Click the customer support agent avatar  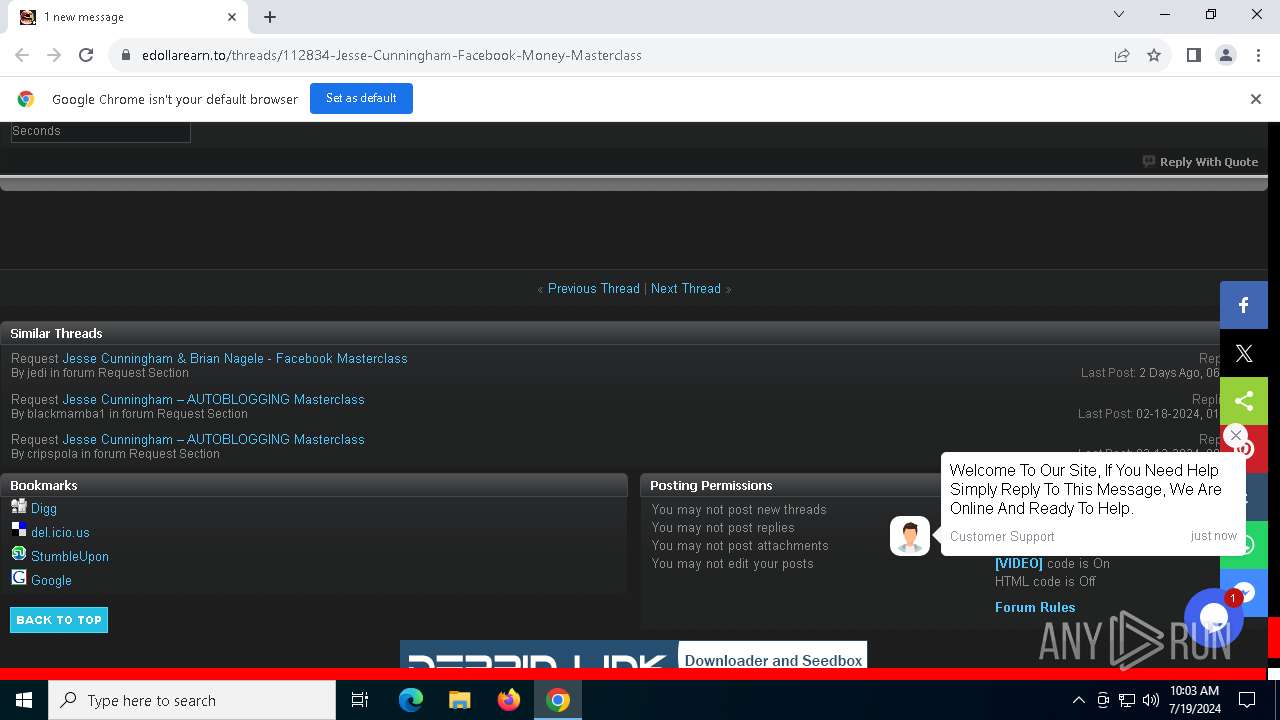910,536
